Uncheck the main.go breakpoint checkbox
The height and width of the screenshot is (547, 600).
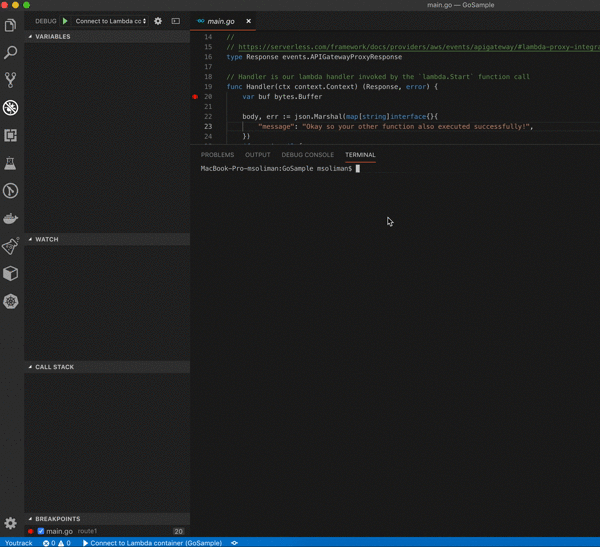[41, 531]
